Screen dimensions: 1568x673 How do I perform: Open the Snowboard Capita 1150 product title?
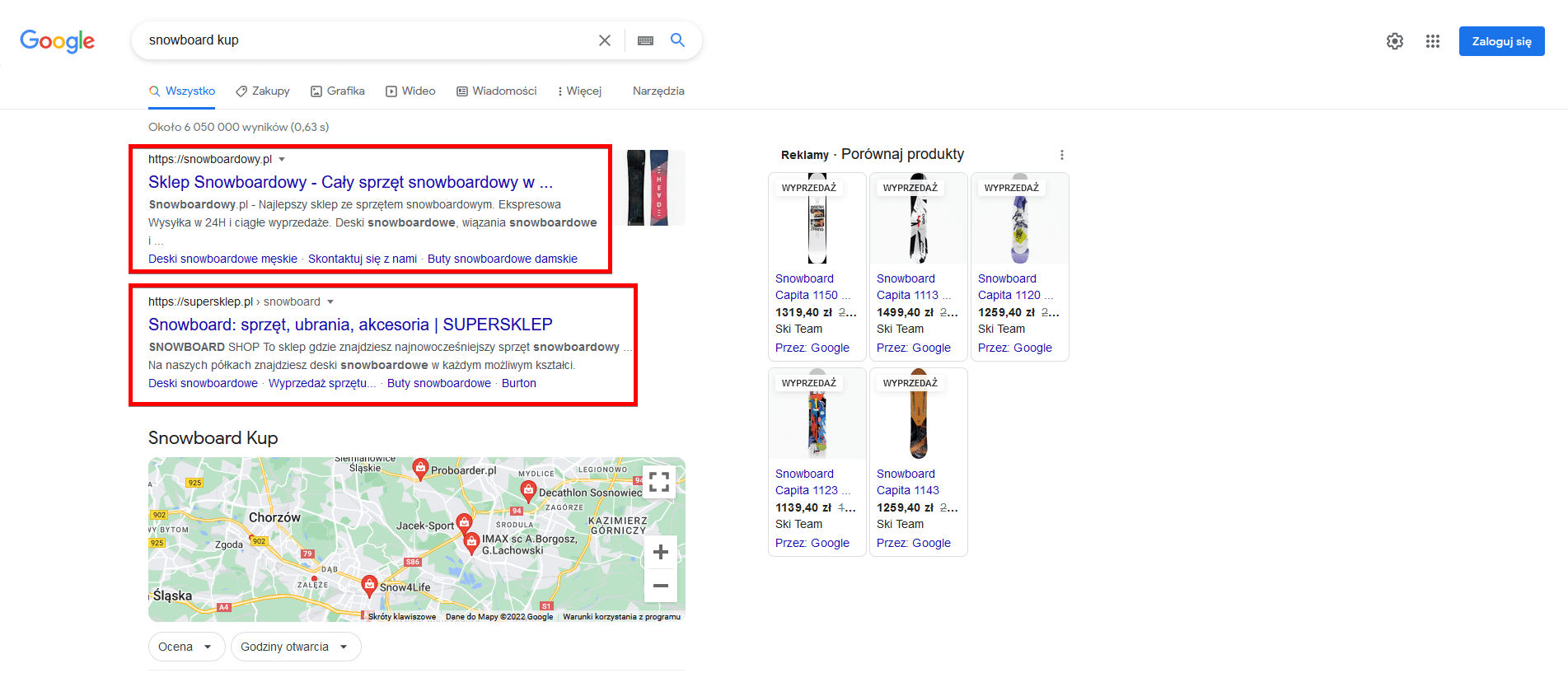(x=813, y=287)
